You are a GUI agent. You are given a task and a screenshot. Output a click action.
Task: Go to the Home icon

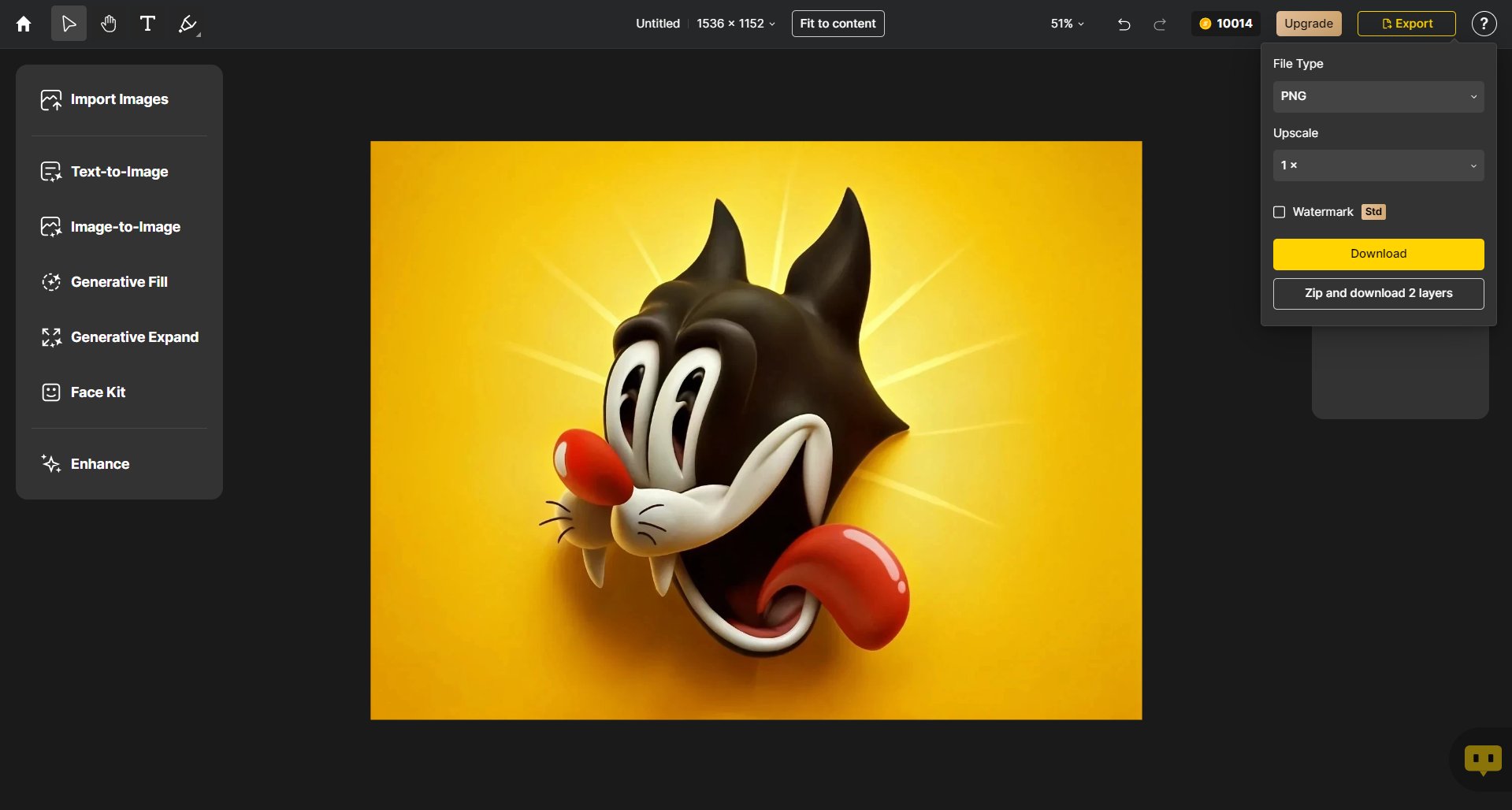[x=24, y=24]
